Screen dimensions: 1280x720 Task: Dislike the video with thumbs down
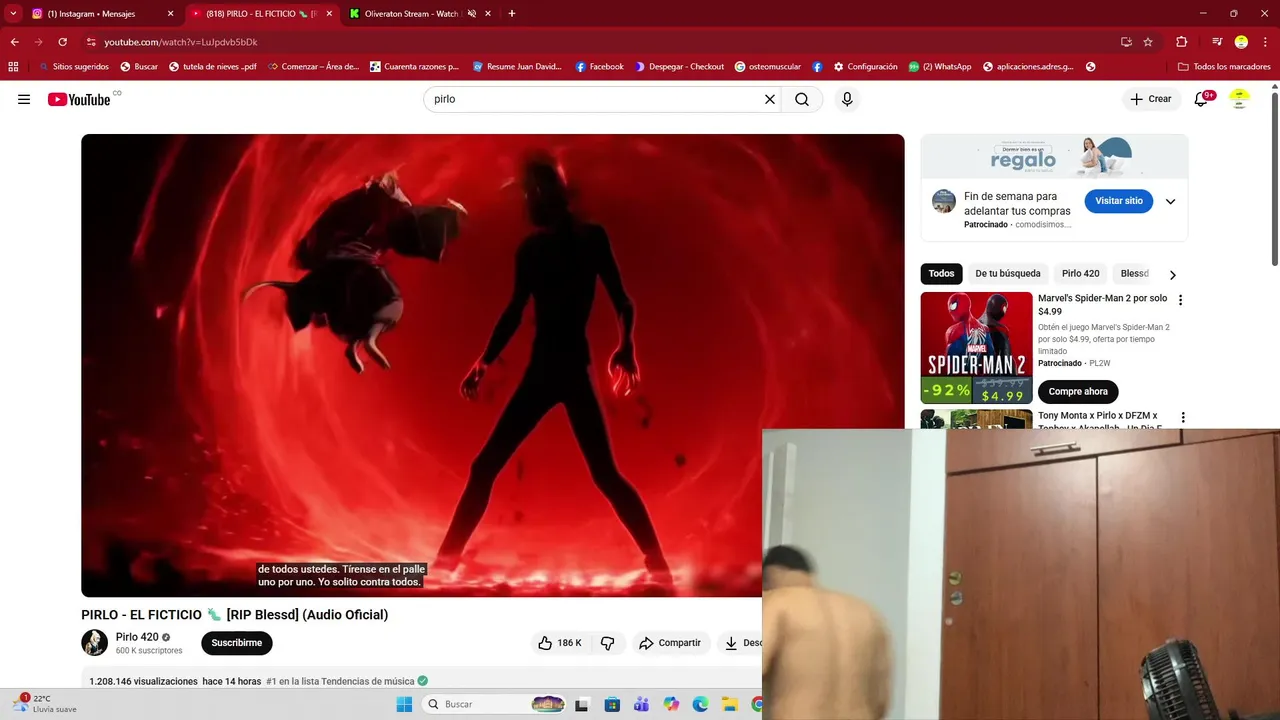(608, 643)
